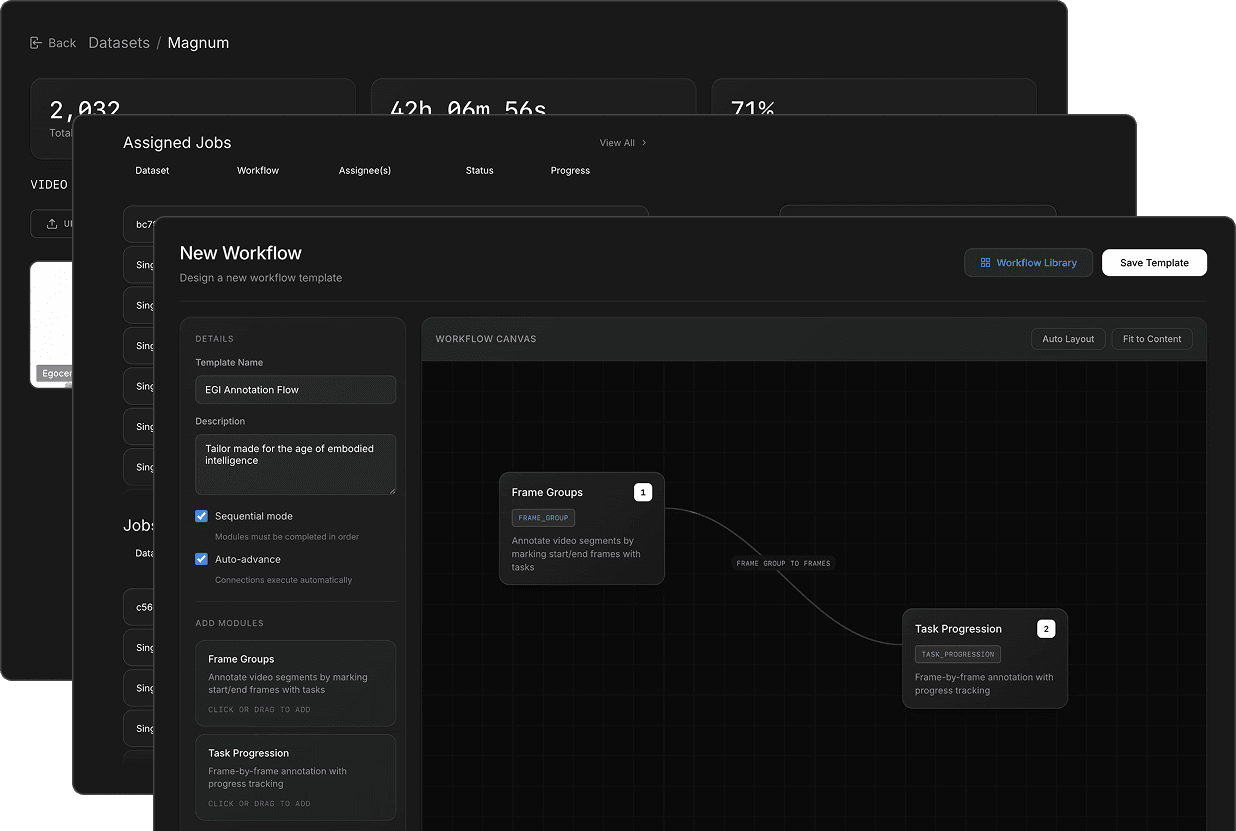
Task: Click the Template Name input field
Action: (295, 389)
